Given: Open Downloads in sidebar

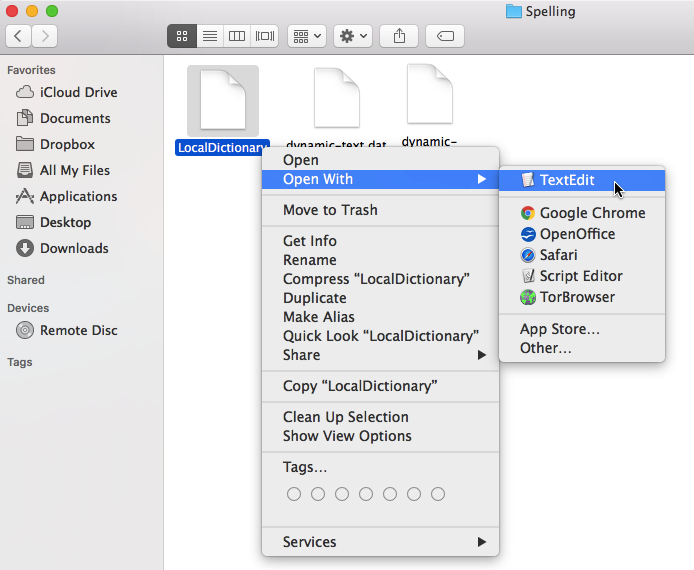Looking at the screenshot, I should click(62, 248).
